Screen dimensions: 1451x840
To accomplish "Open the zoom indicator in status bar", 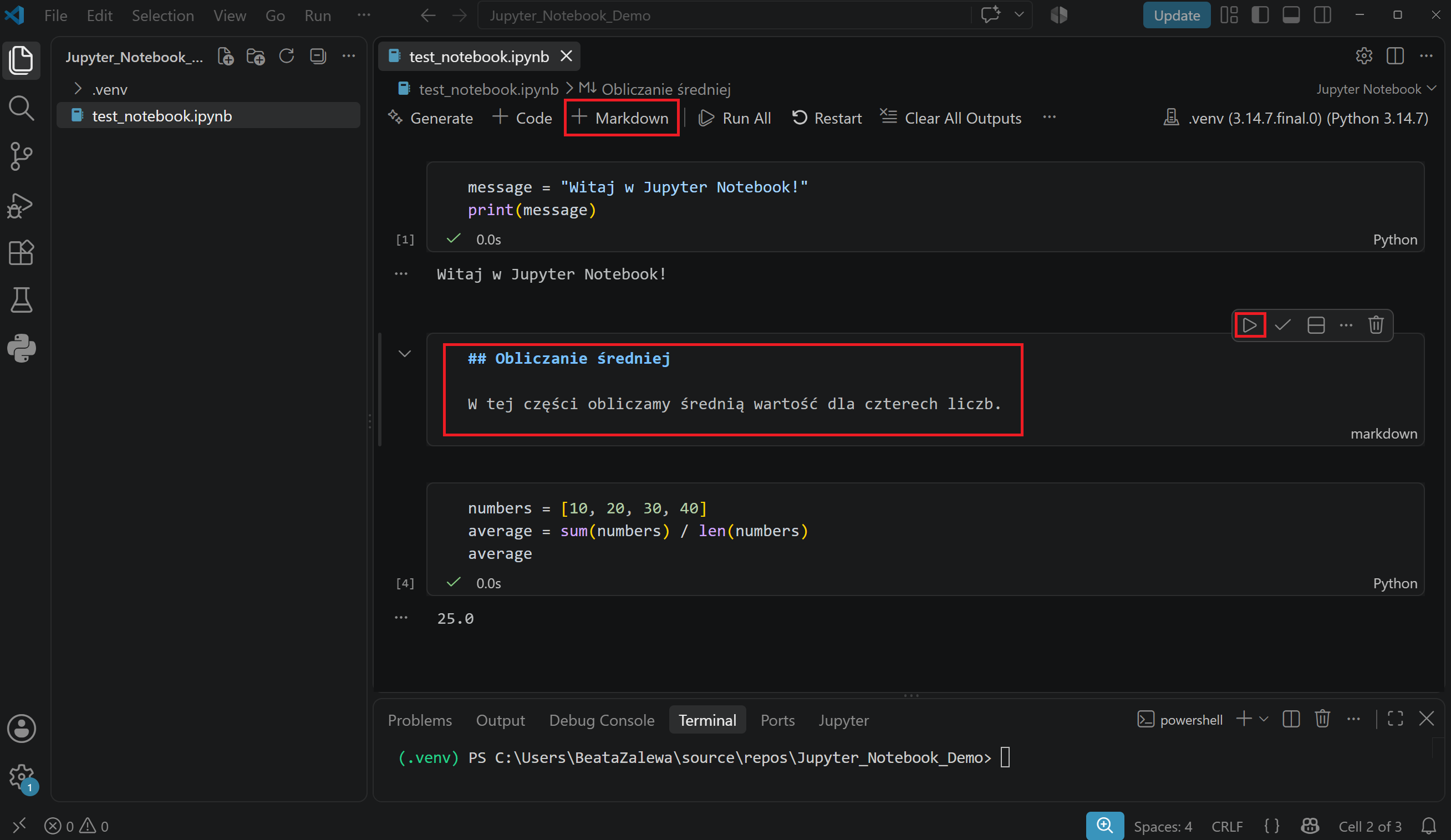I will [x=1105, y=826].
